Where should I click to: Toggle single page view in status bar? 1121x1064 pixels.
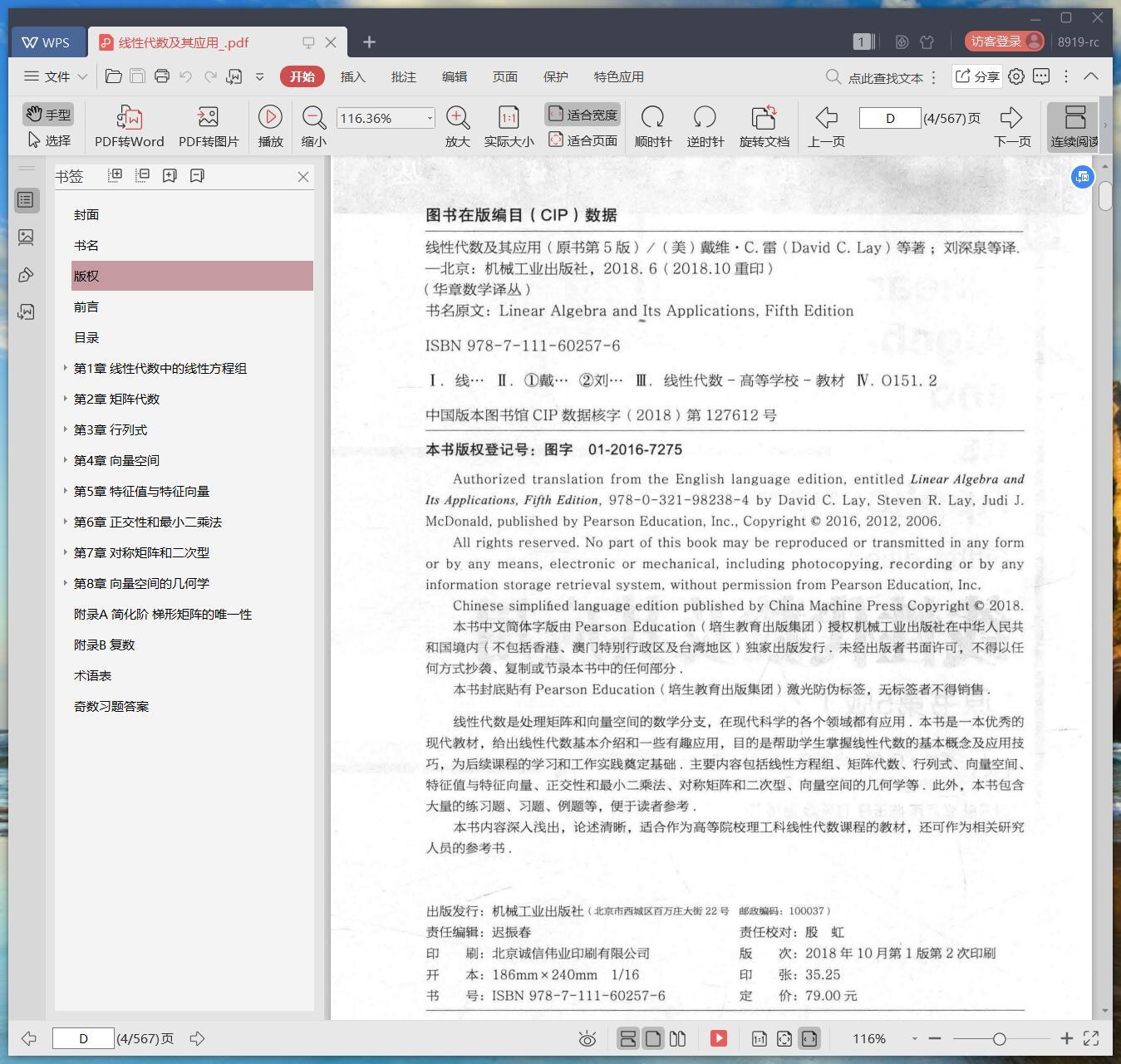click(653, 1038)
